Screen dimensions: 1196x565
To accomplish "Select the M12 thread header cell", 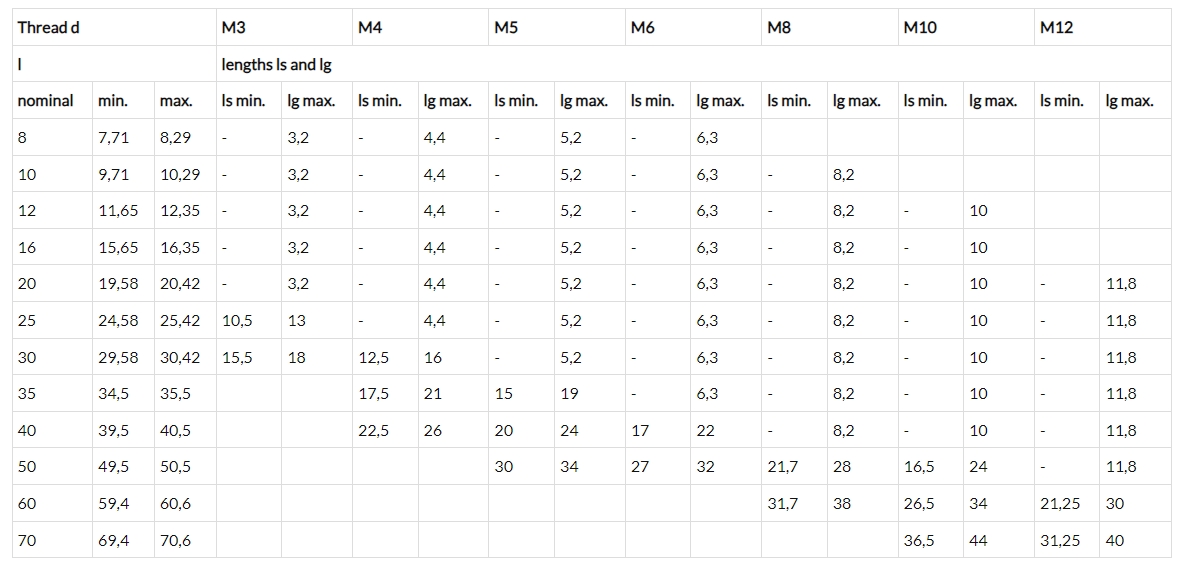I will (x=1102, y=27).
